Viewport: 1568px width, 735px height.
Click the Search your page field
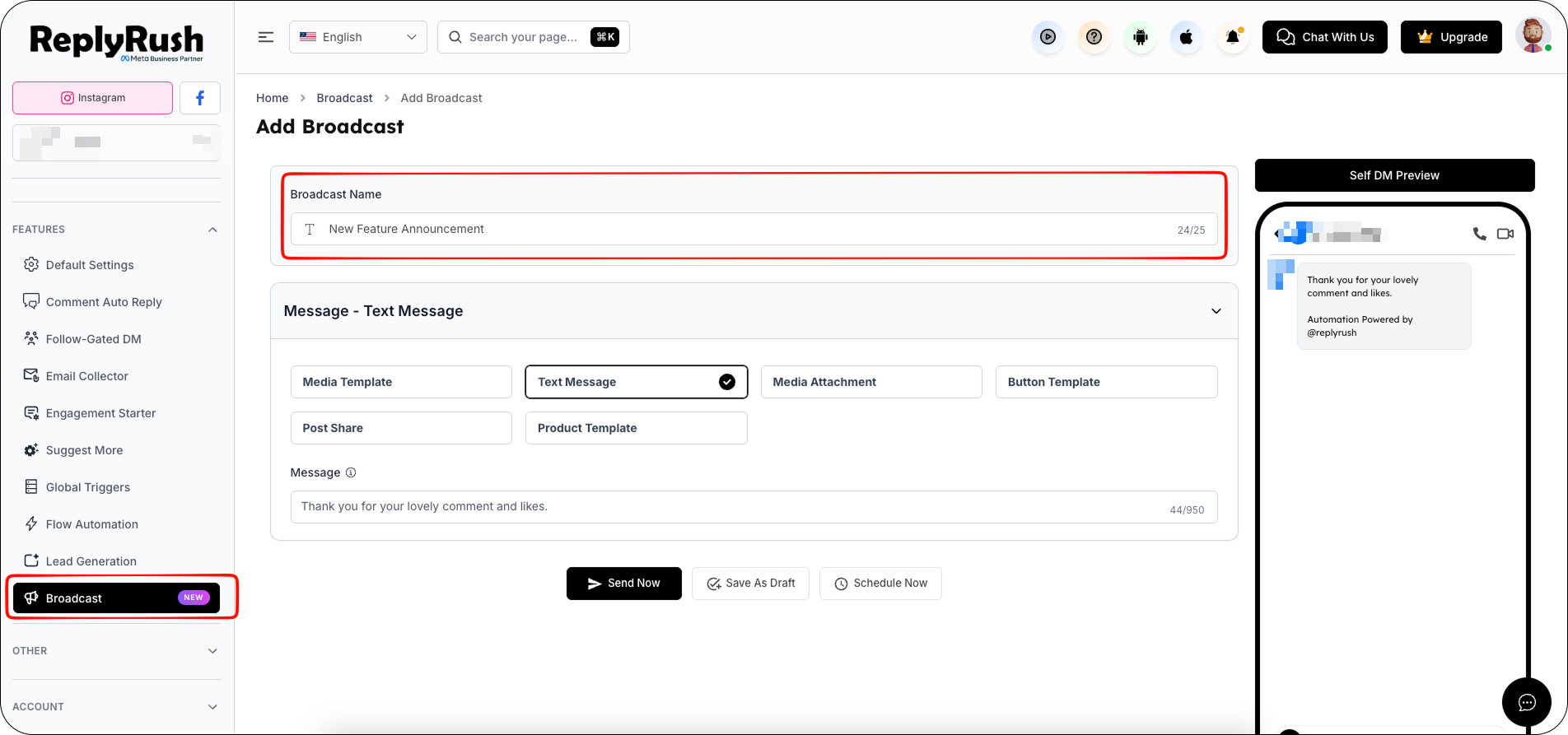point(534,37)
